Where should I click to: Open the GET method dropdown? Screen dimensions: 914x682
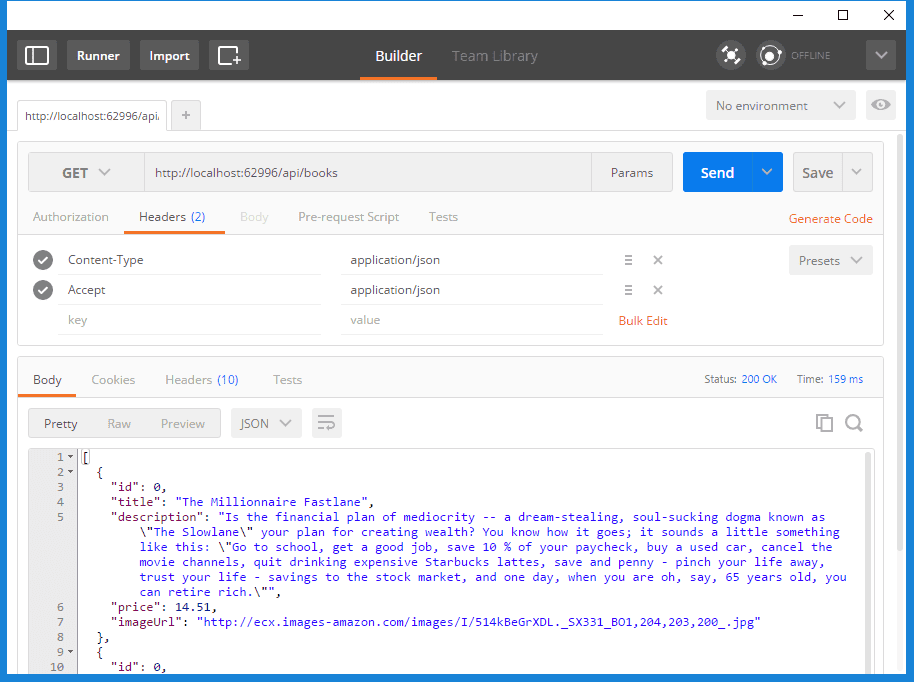point(86,173)
